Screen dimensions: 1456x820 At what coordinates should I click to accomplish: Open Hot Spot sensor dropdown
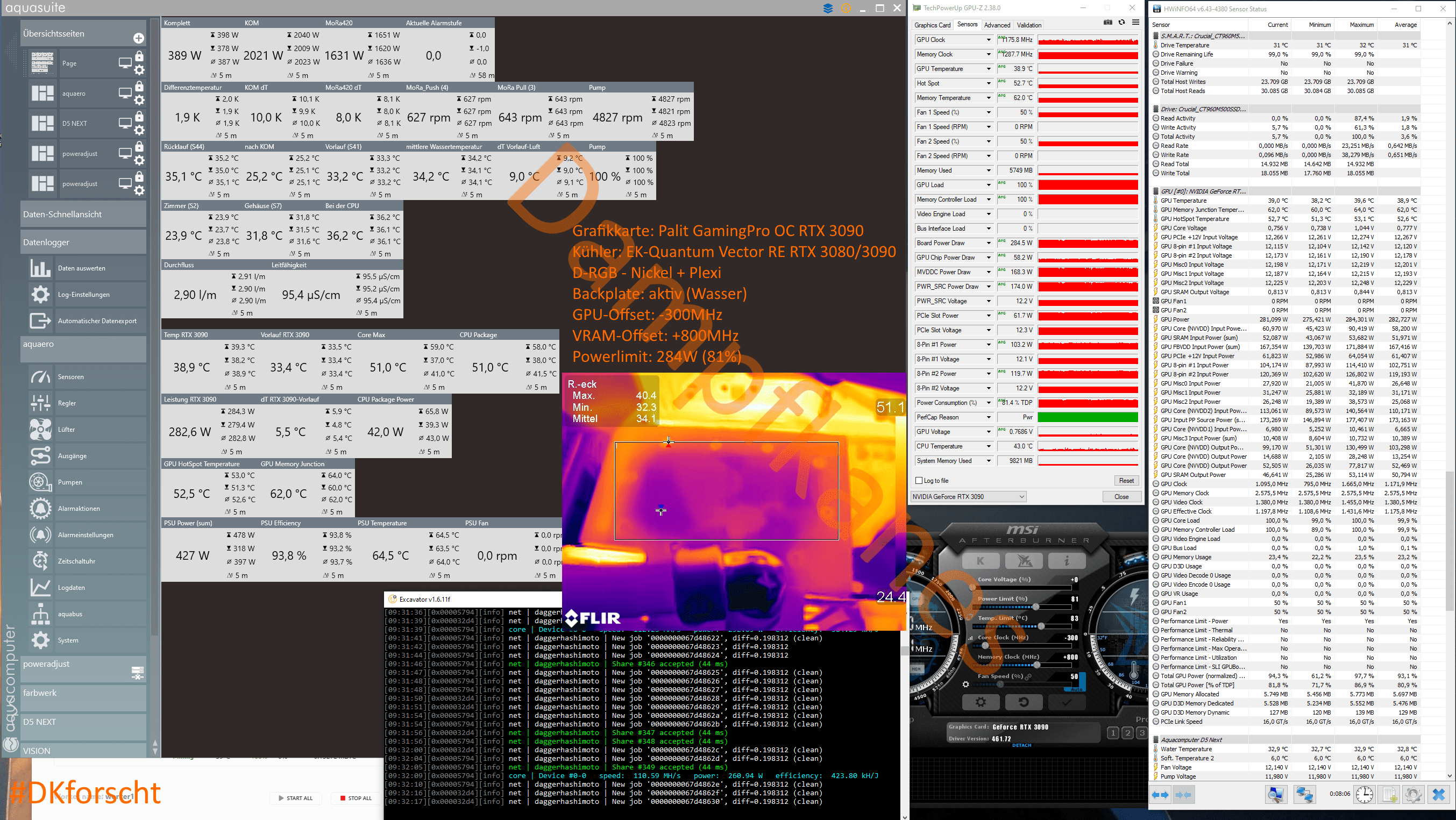click(989, 83)
